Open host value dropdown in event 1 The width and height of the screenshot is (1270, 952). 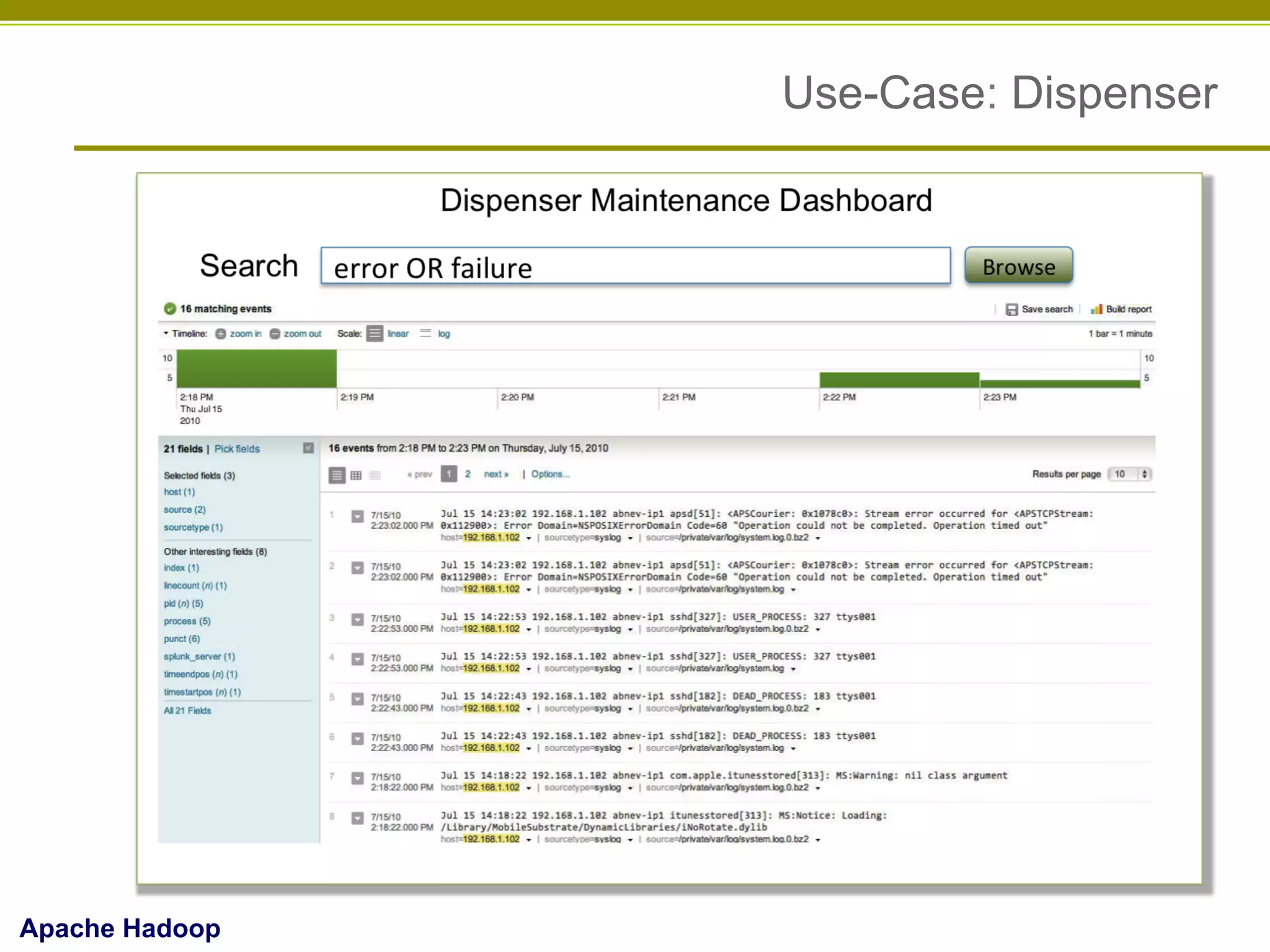pyautogui.click(x=528, y=538)
